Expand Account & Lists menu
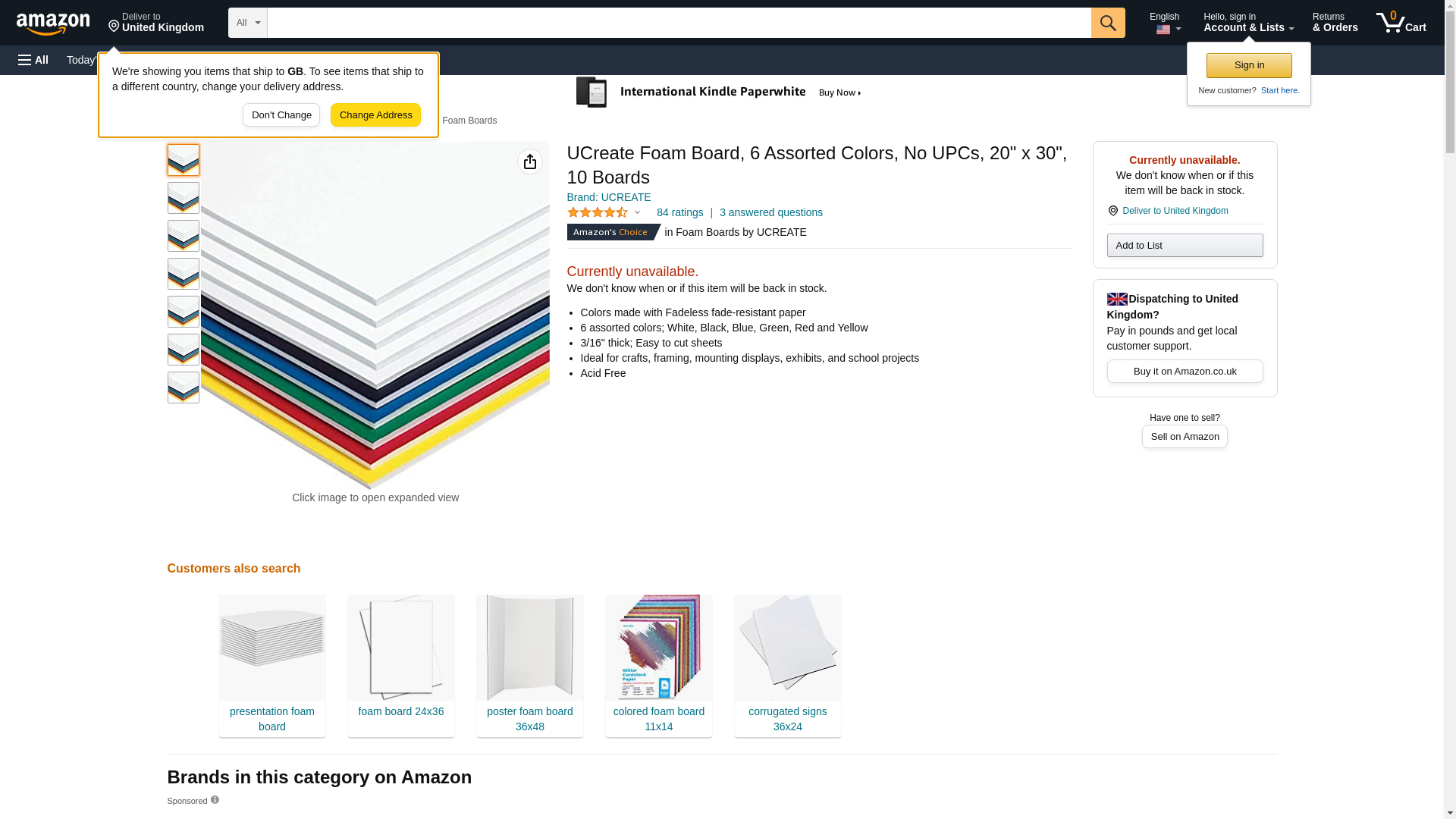 click(1247, 23)
